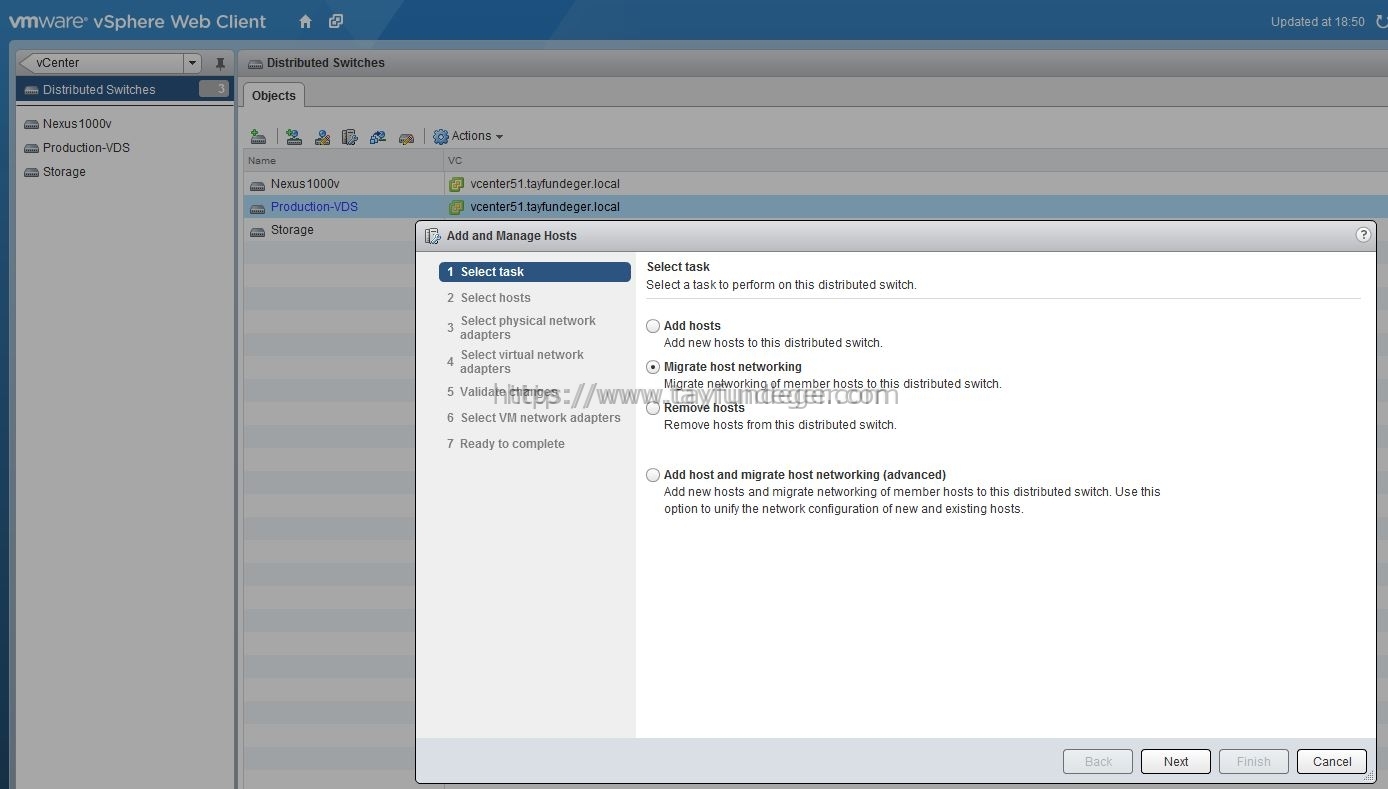The width and height of the screenshot is (1388, 789).
Task: Sort by the Name column header
Action: [x=343, y=160]
